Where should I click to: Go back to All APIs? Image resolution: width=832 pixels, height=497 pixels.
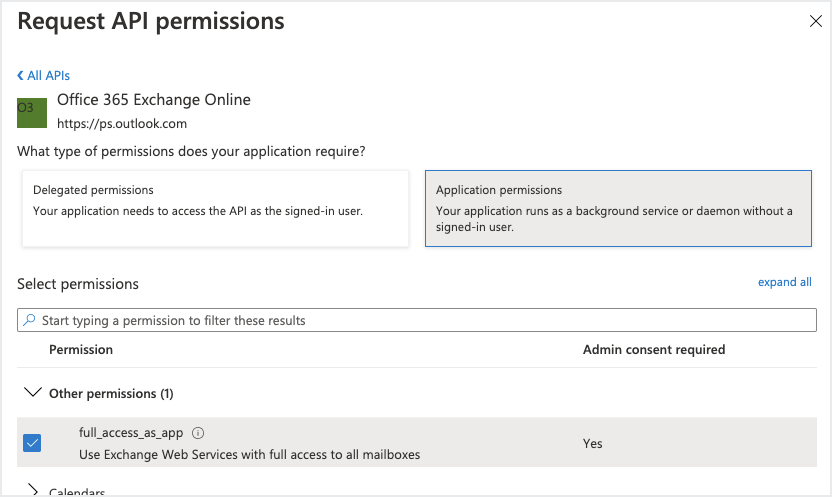click(x=44, y=76)
